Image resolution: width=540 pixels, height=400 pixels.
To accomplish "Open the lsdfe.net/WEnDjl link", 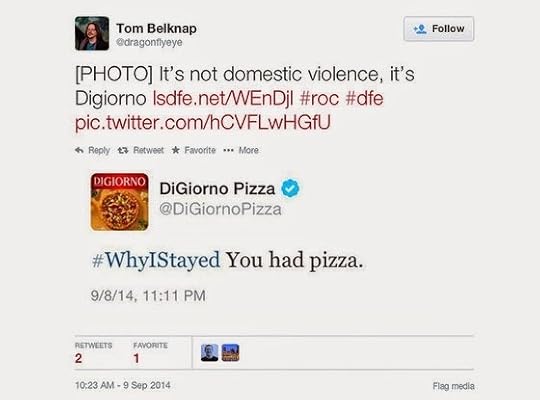I will pos(223,99).
